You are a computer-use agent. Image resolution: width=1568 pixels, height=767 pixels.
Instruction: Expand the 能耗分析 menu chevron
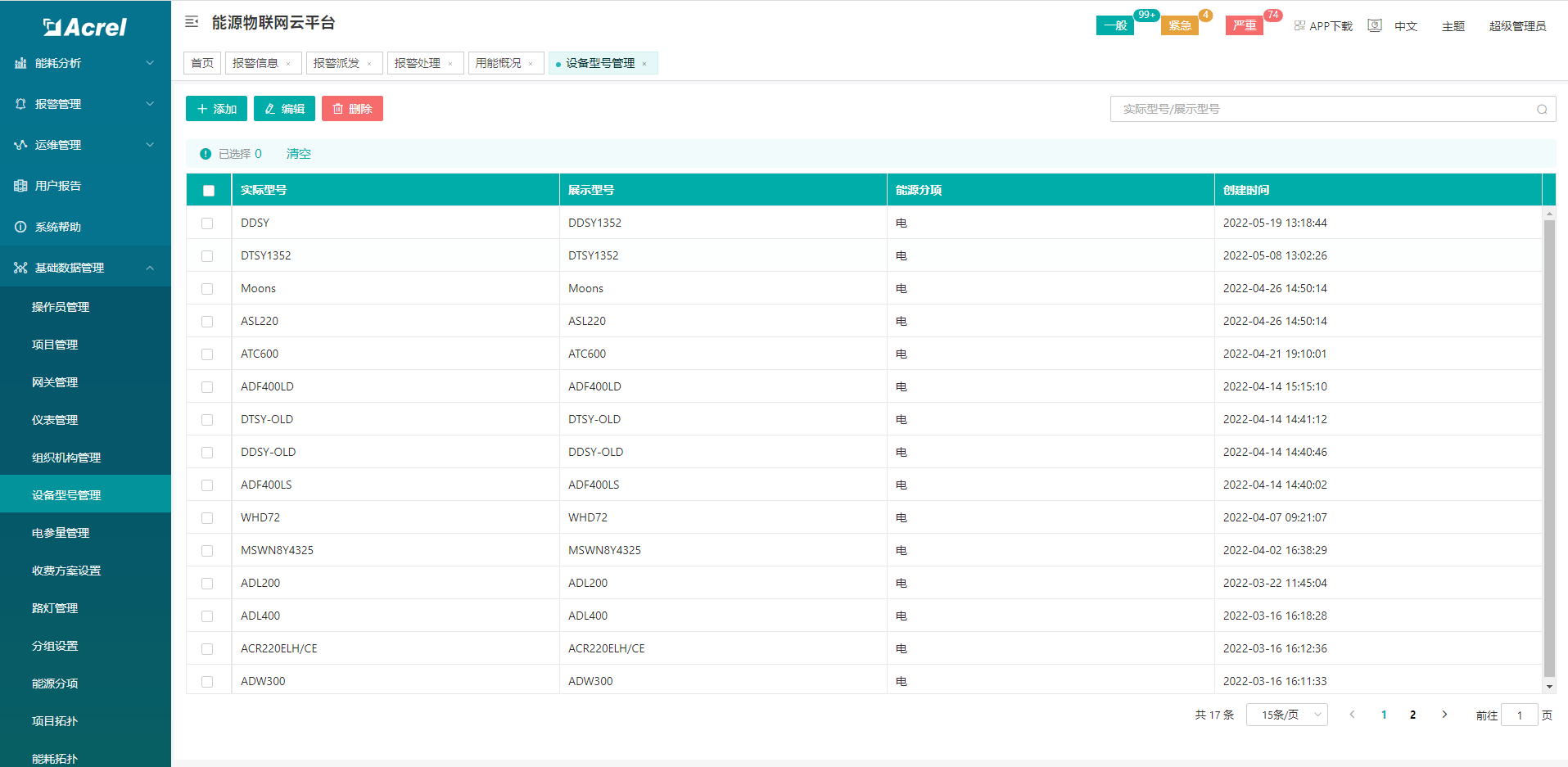[x=150, y=63]
